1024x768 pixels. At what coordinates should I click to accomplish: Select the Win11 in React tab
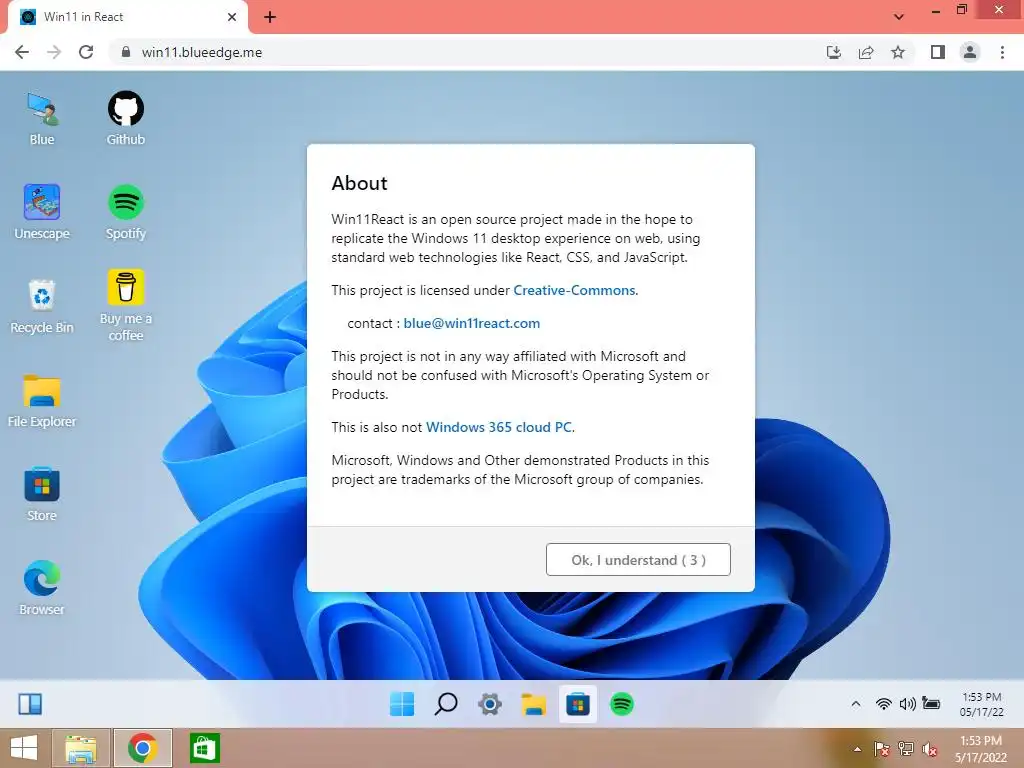(x=127, y=17)
